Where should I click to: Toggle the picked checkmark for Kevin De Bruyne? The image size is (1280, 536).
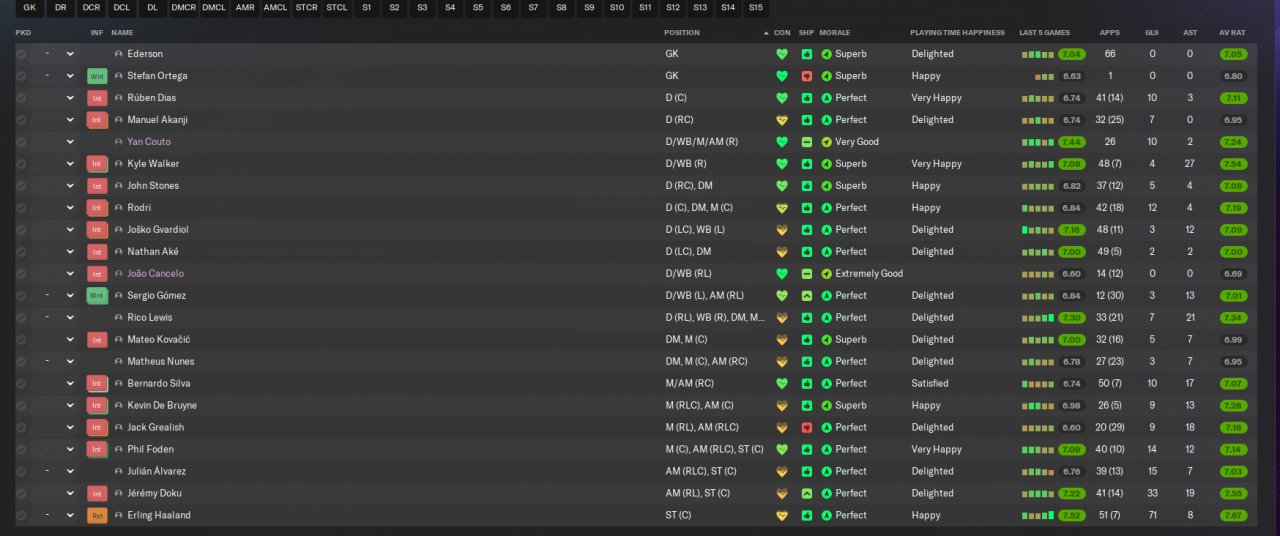pyautogui.click(x=21, y=406)
